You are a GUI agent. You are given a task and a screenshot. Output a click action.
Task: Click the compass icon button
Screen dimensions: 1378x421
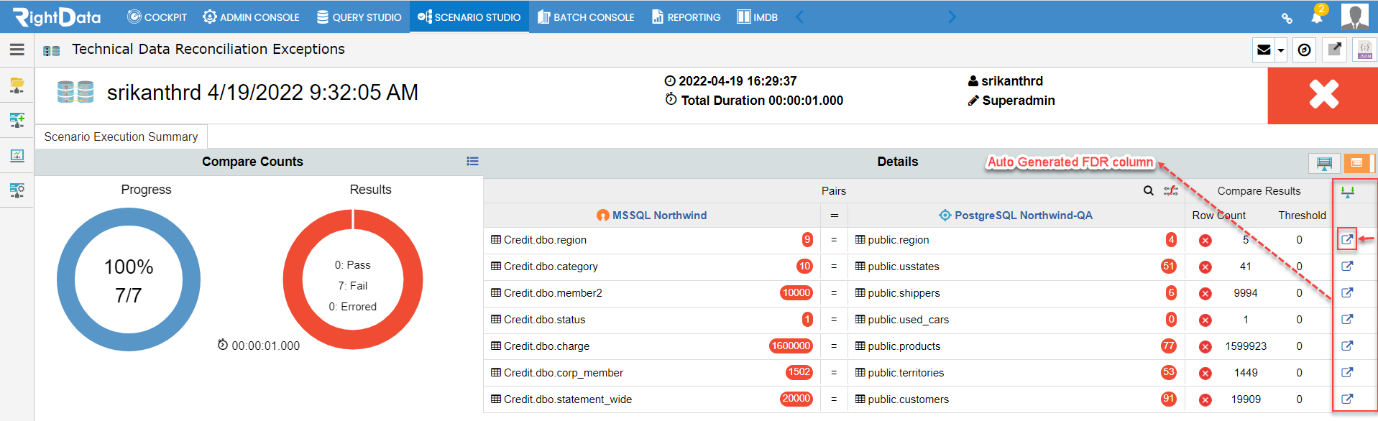[1303, 50]
